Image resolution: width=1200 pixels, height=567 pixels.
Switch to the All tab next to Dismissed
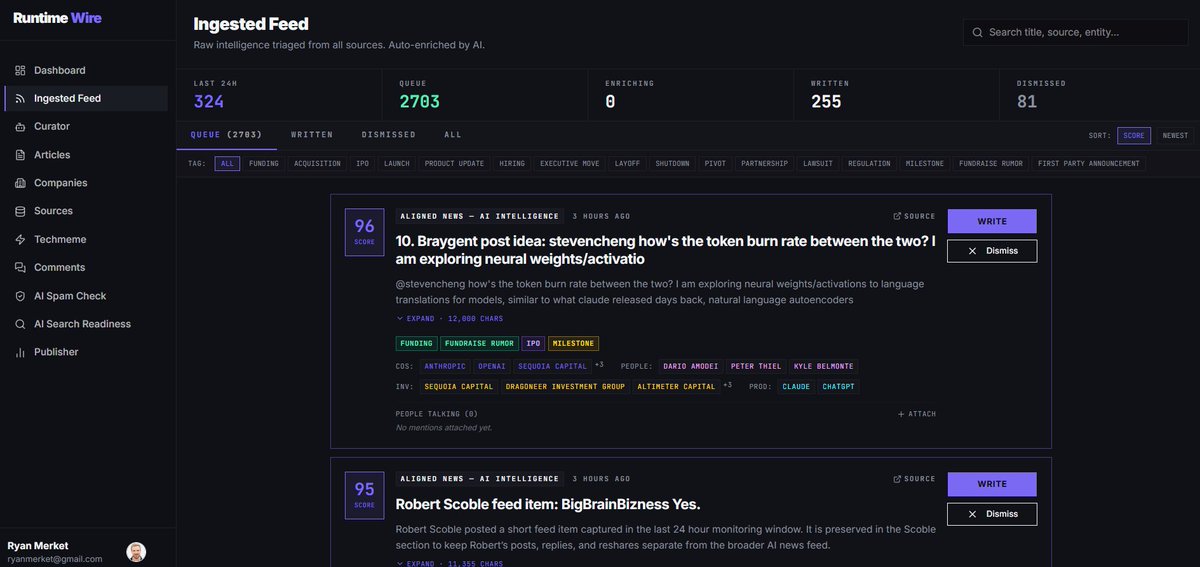coord(453,134)
